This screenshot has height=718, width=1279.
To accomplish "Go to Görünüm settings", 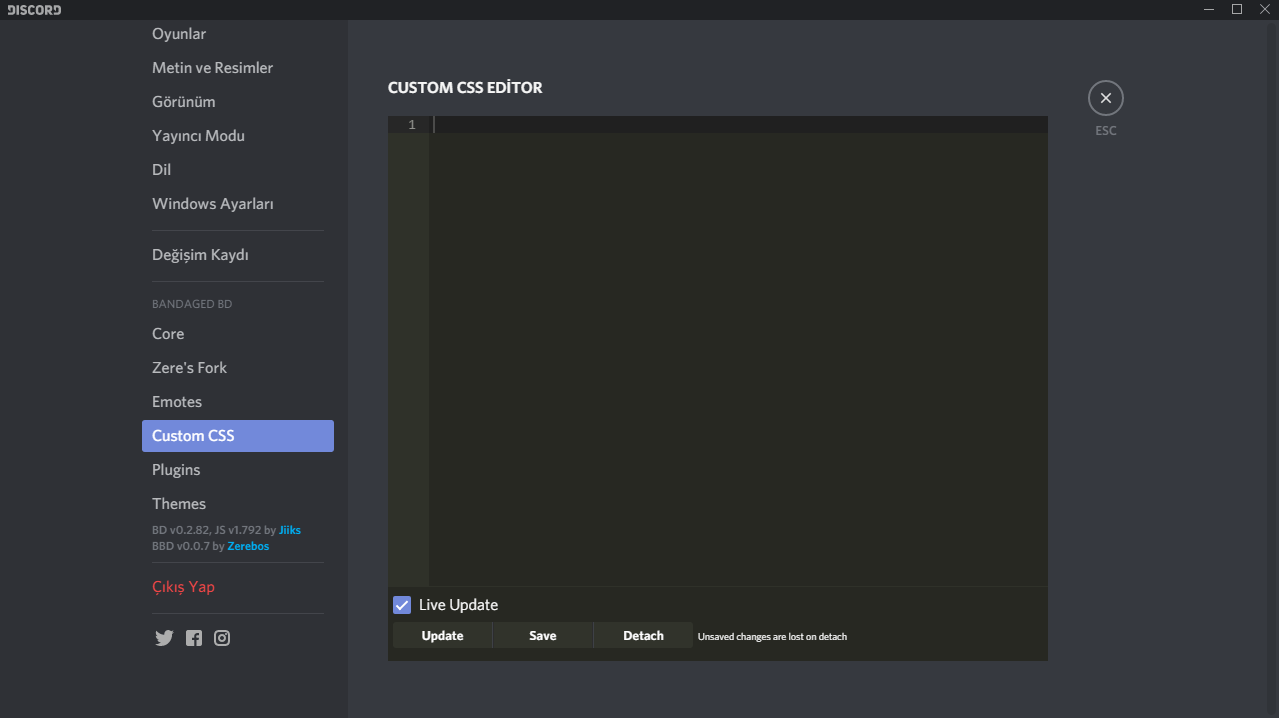I will (238, 102).
